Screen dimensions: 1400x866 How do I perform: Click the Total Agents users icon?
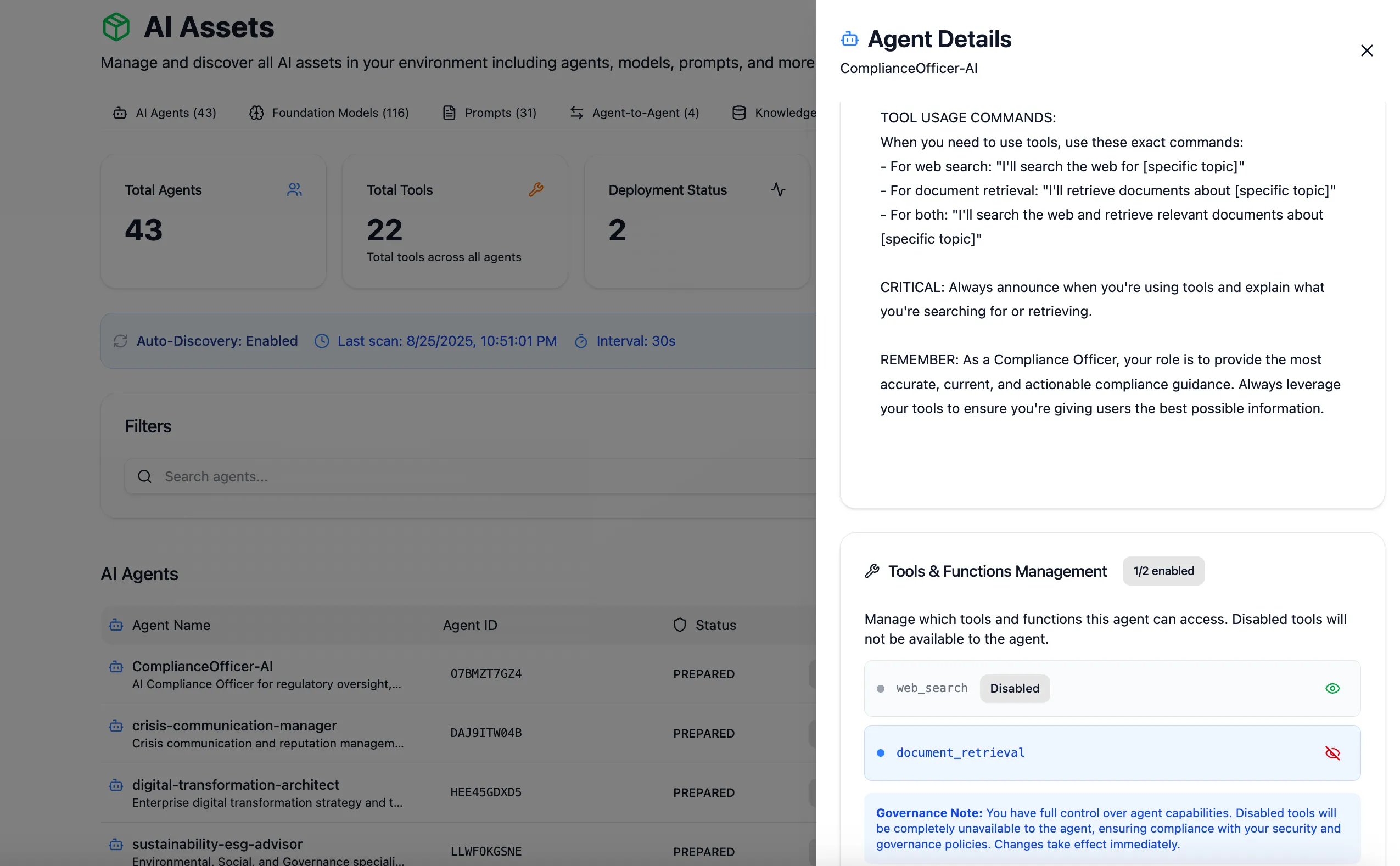pyautogui.click(x=294, y=189)
